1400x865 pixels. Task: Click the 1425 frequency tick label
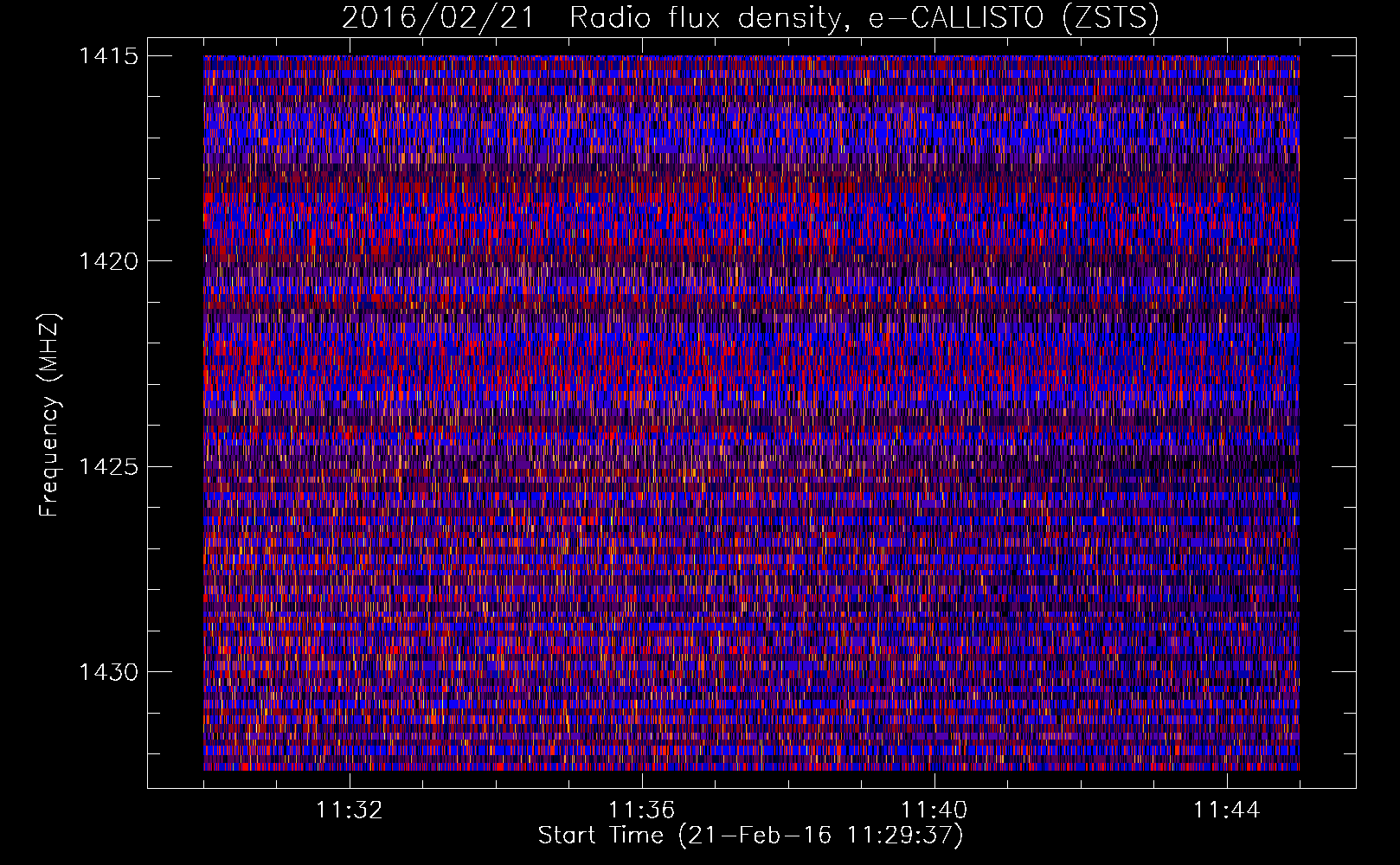(x=109, y=466)
